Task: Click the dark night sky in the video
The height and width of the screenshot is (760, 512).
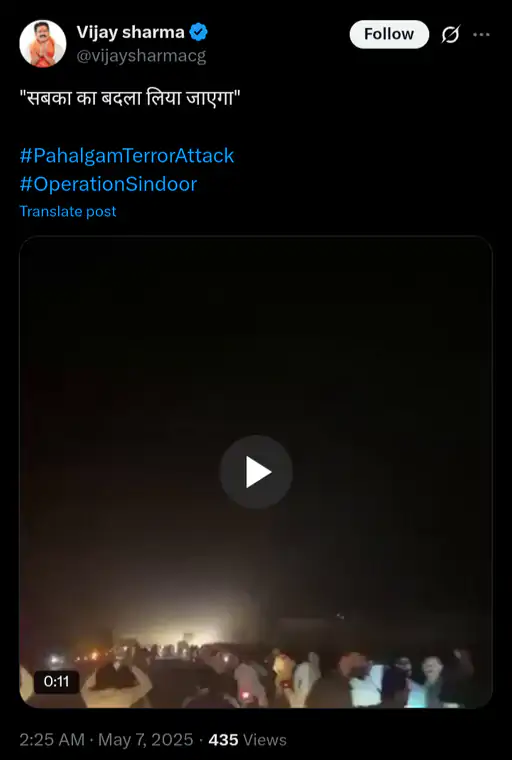Action: pos(256,339)
